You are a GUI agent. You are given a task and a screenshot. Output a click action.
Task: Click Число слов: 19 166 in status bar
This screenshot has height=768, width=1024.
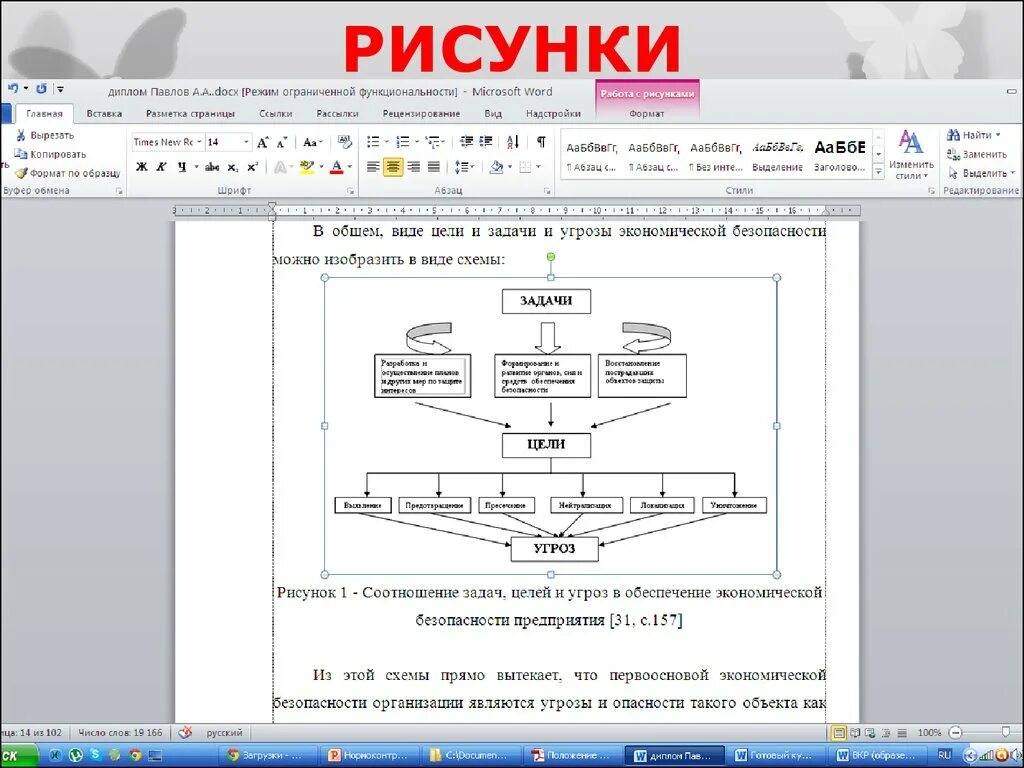click(x=120, y=733)
